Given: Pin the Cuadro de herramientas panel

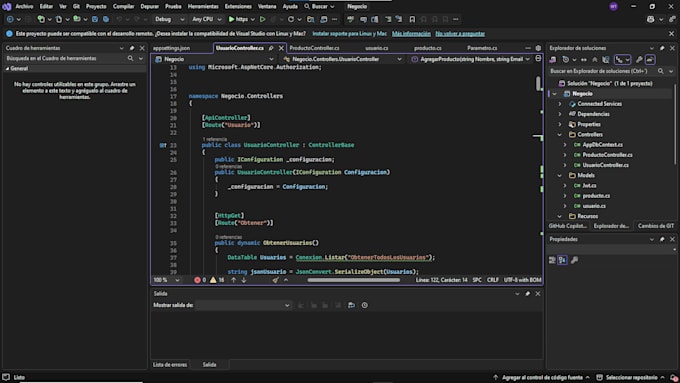Looking at the screenshot, I should (132, 48).
